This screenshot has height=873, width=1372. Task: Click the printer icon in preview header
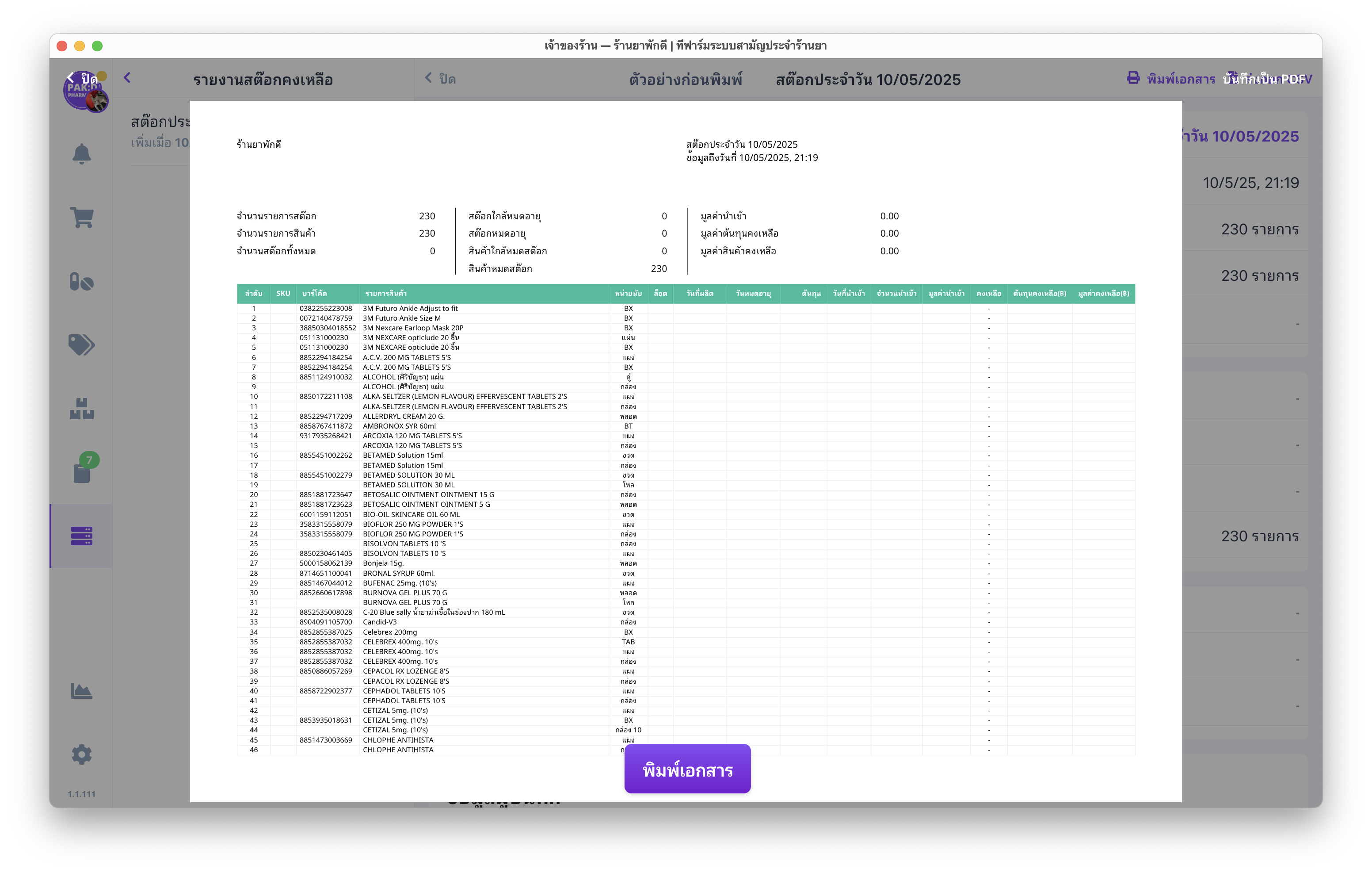1133,79
